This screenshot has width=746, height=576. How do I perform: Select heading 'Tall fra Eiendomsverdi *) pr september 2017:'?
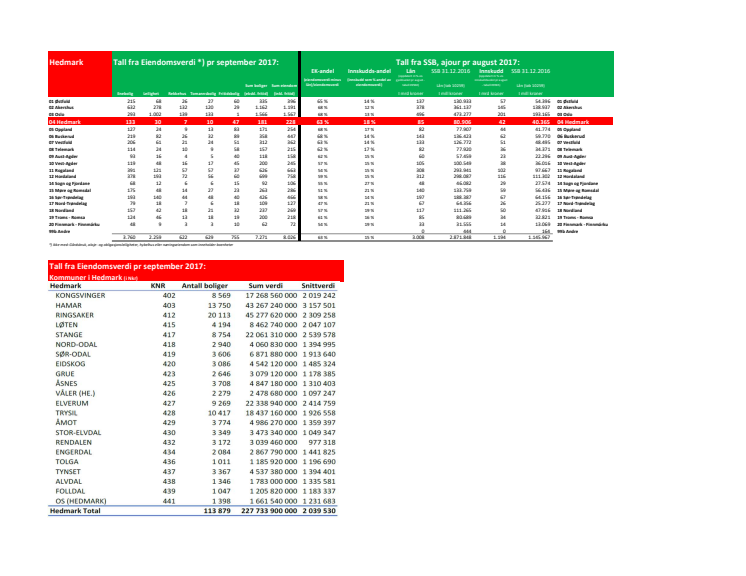196,62
